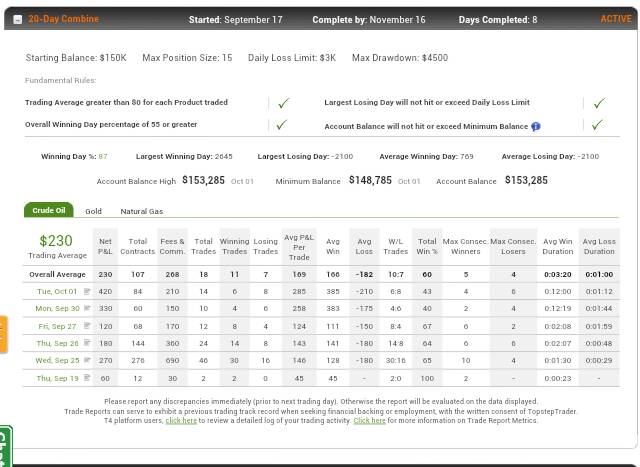The height and width of the screenshot is (467, 640).
Task: Open notes icon for Thu, Sep 26
Action: (87, 343)
